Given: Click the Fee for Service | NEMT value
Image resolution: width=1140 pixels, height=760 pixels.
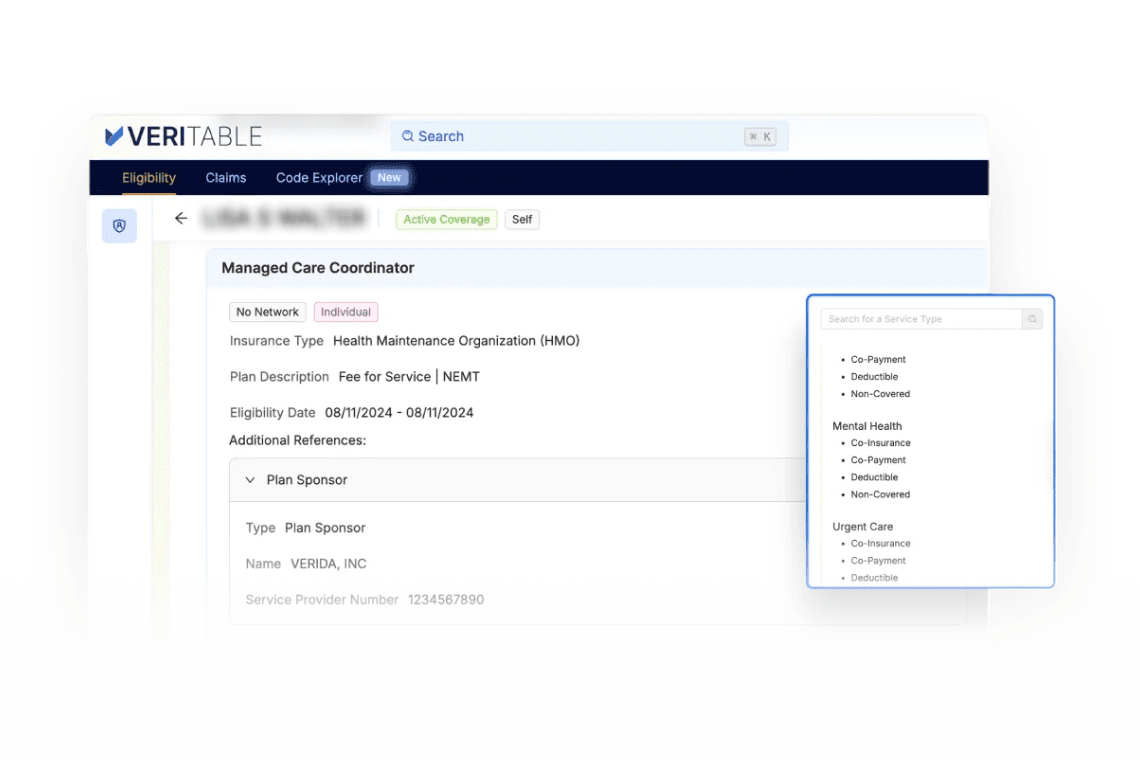Looking at the screenshot, I should 409,377.
